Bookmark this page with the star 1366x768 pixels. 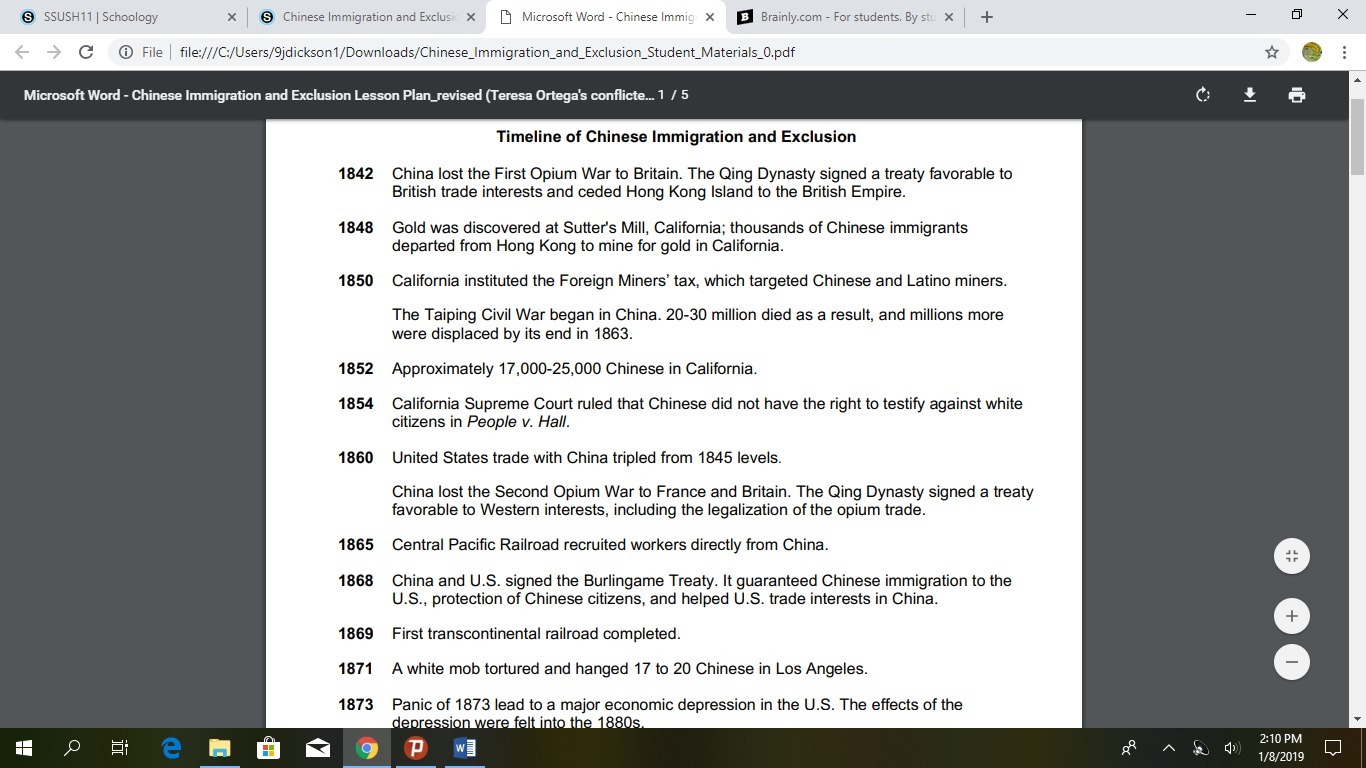pos(1272,52)
